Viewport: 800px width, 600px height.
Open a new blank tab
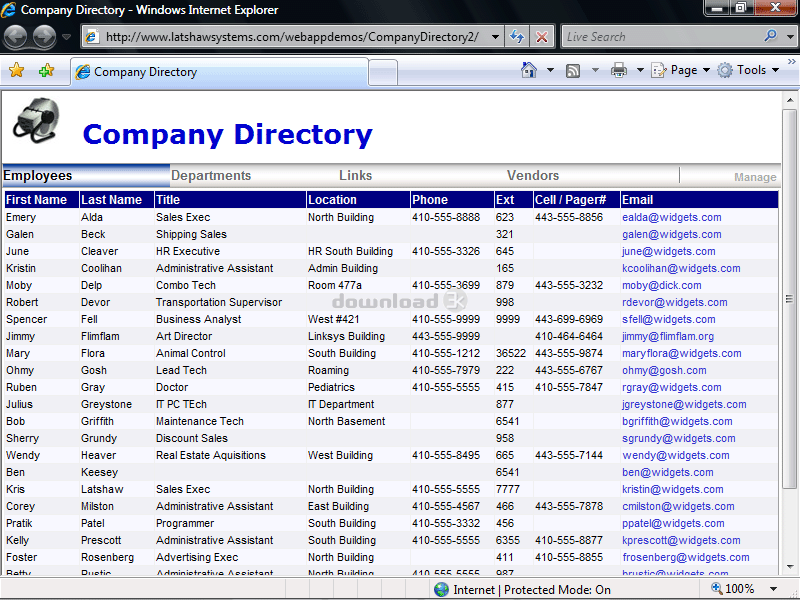383,72
